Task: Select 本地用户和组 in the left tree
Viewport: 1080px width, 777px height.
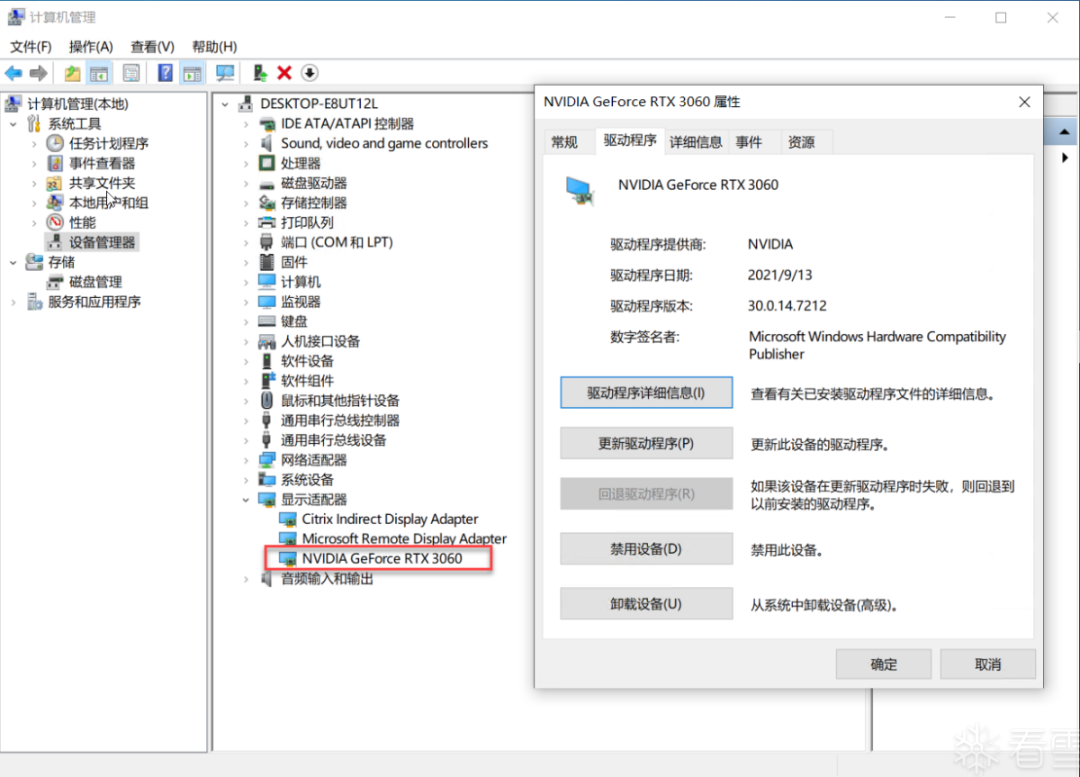Action: (x=109, y=203)
